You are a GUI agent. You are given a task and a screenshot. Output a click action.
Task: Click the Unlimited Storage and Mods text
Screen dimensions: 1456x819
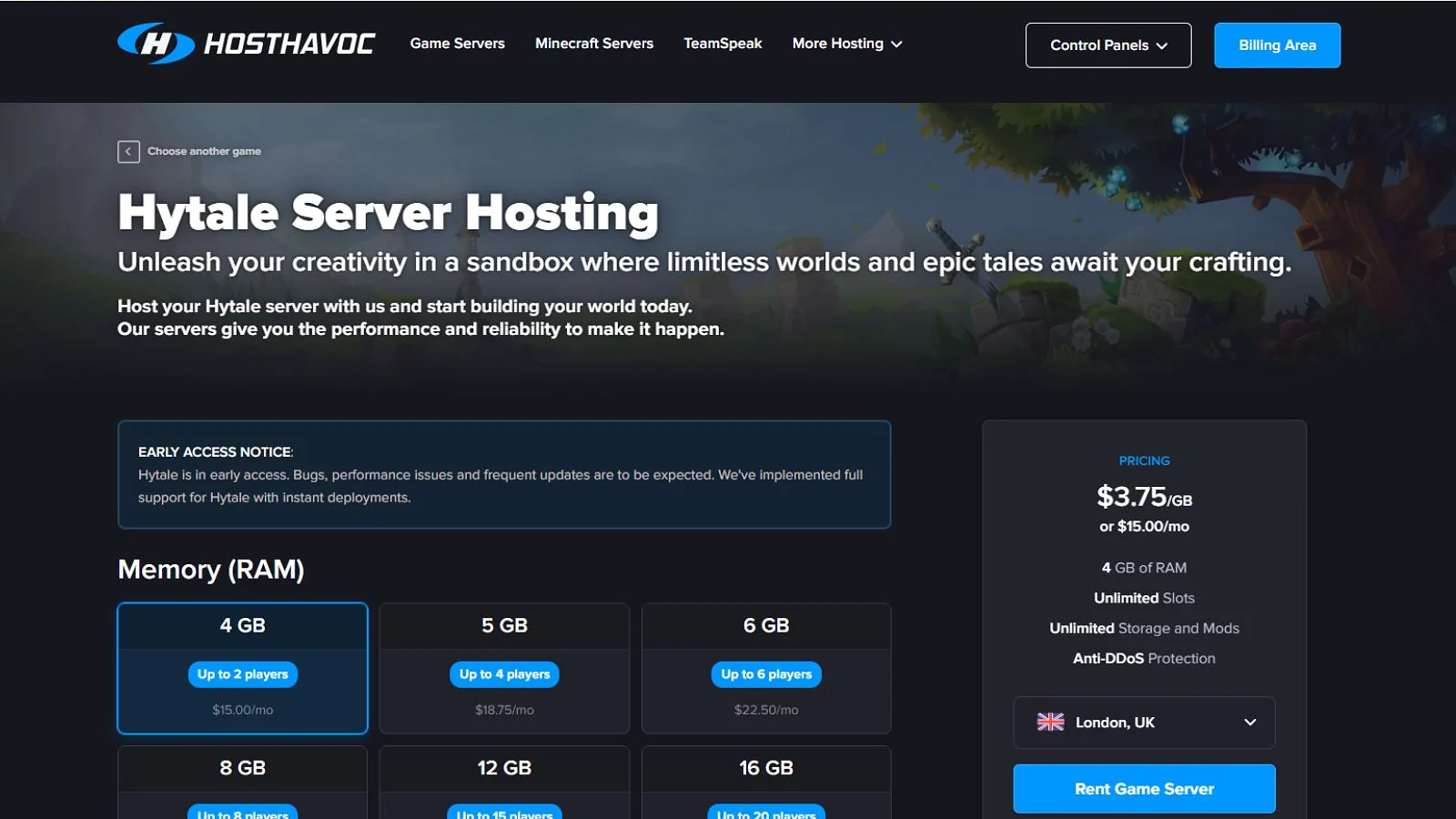point(1144,628)
